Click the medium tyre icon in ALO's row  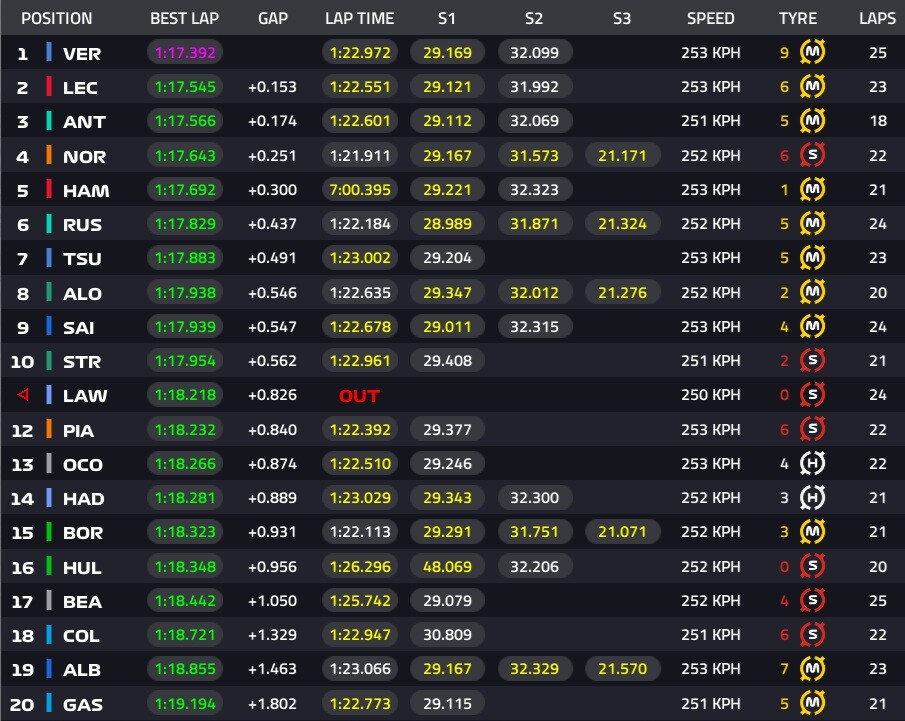point(812,292)
